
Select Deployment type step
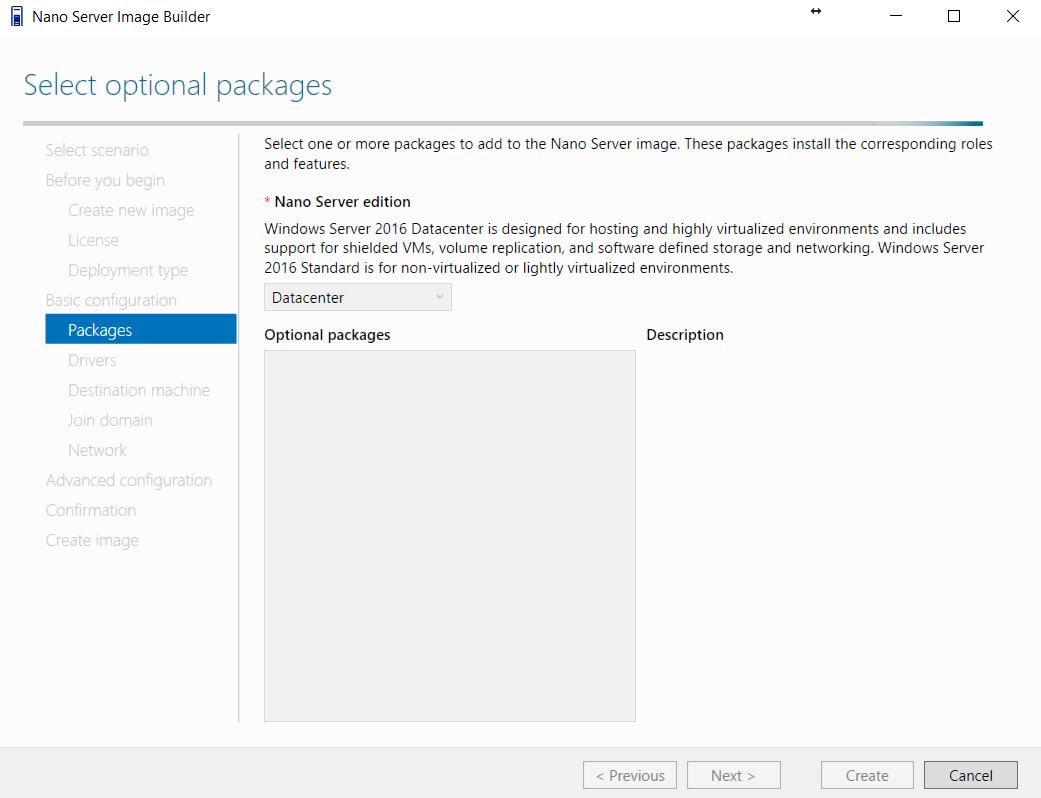(128, 270)
